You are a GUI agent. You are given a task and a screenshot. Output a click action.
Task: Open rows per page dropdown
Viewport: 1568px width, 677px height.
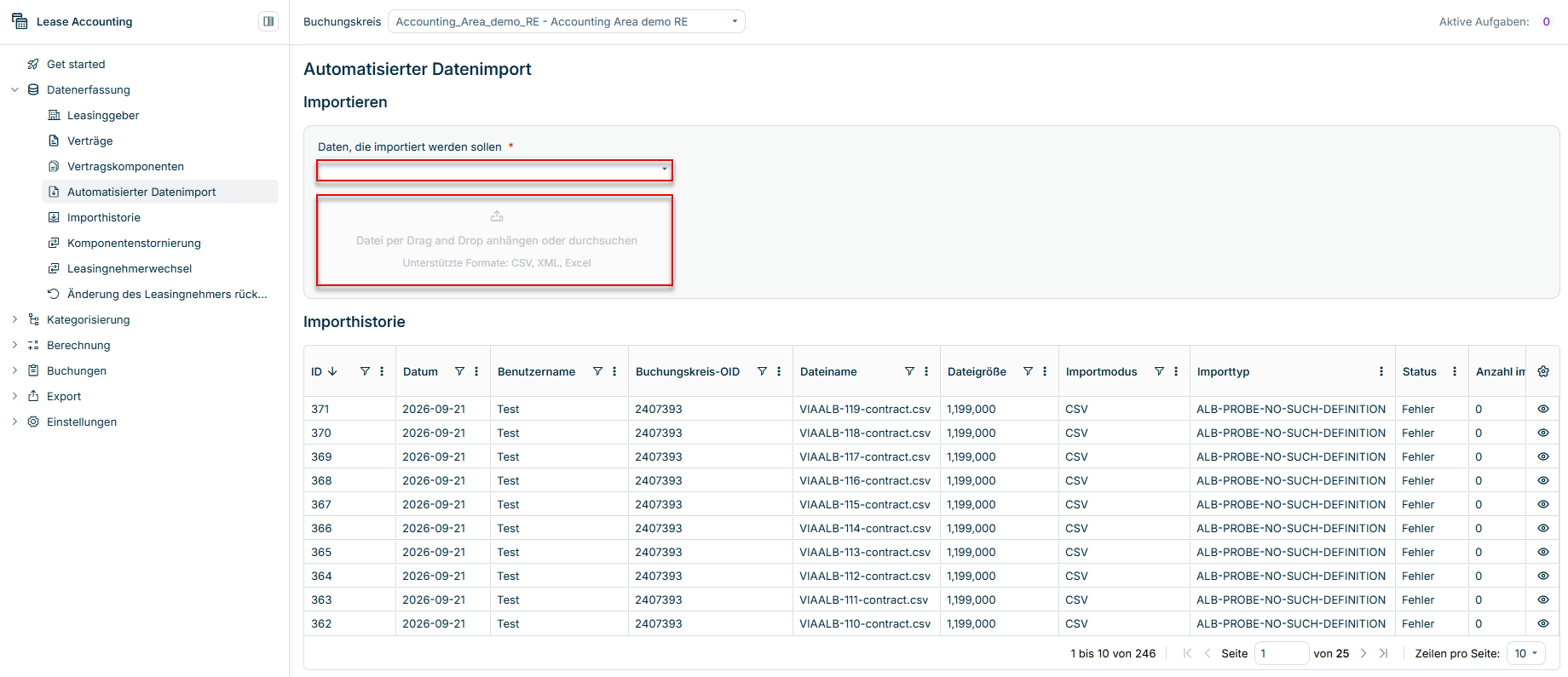(1526, 653)
